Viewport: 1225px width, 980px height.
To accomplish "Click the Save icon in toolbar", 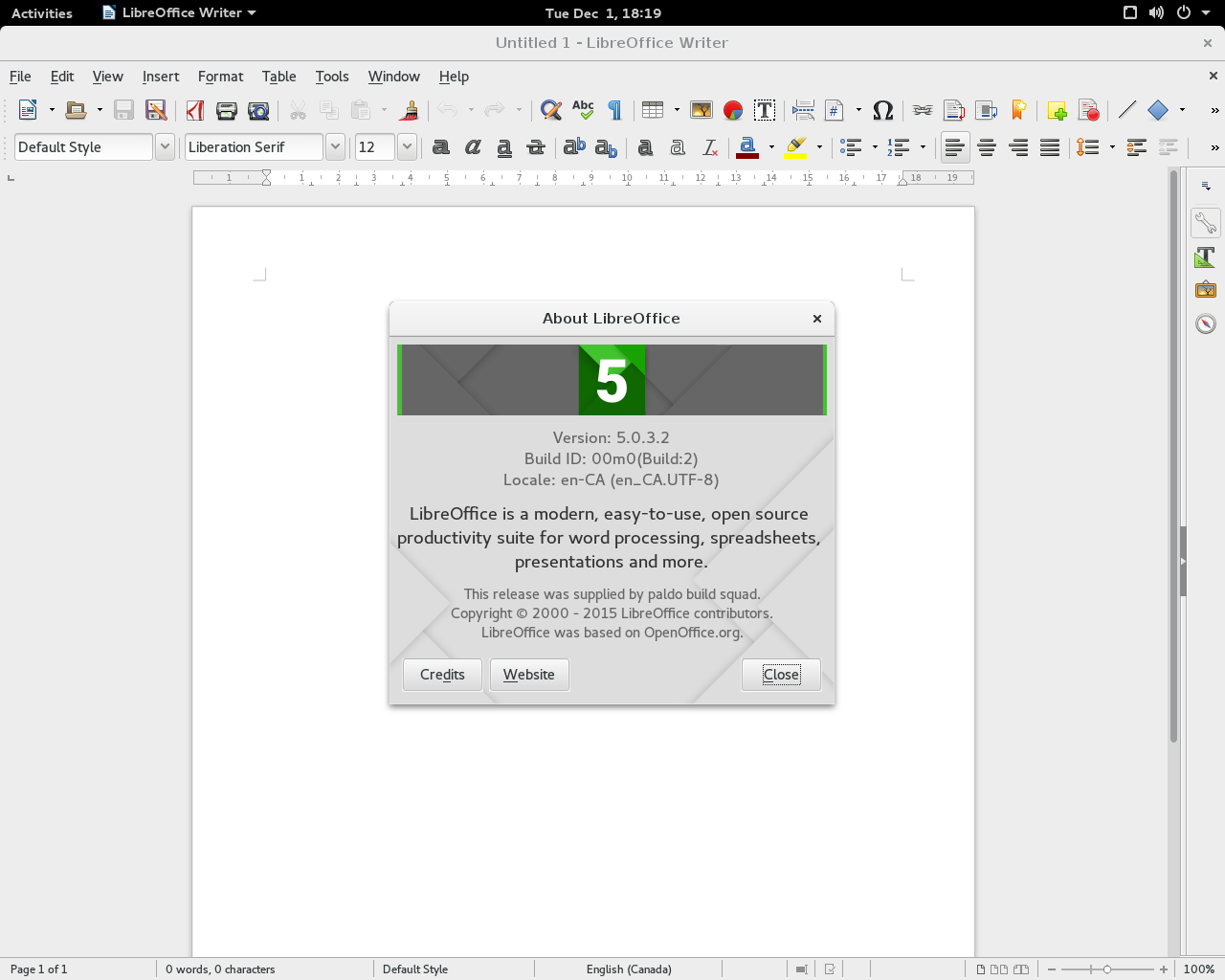I will (x=123, y=110).
